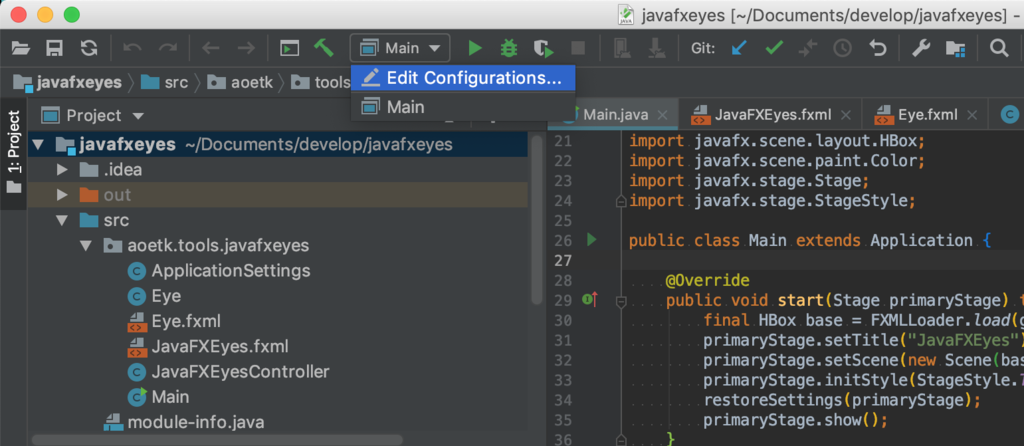Update project with blue Git arrow

point(739,48)
